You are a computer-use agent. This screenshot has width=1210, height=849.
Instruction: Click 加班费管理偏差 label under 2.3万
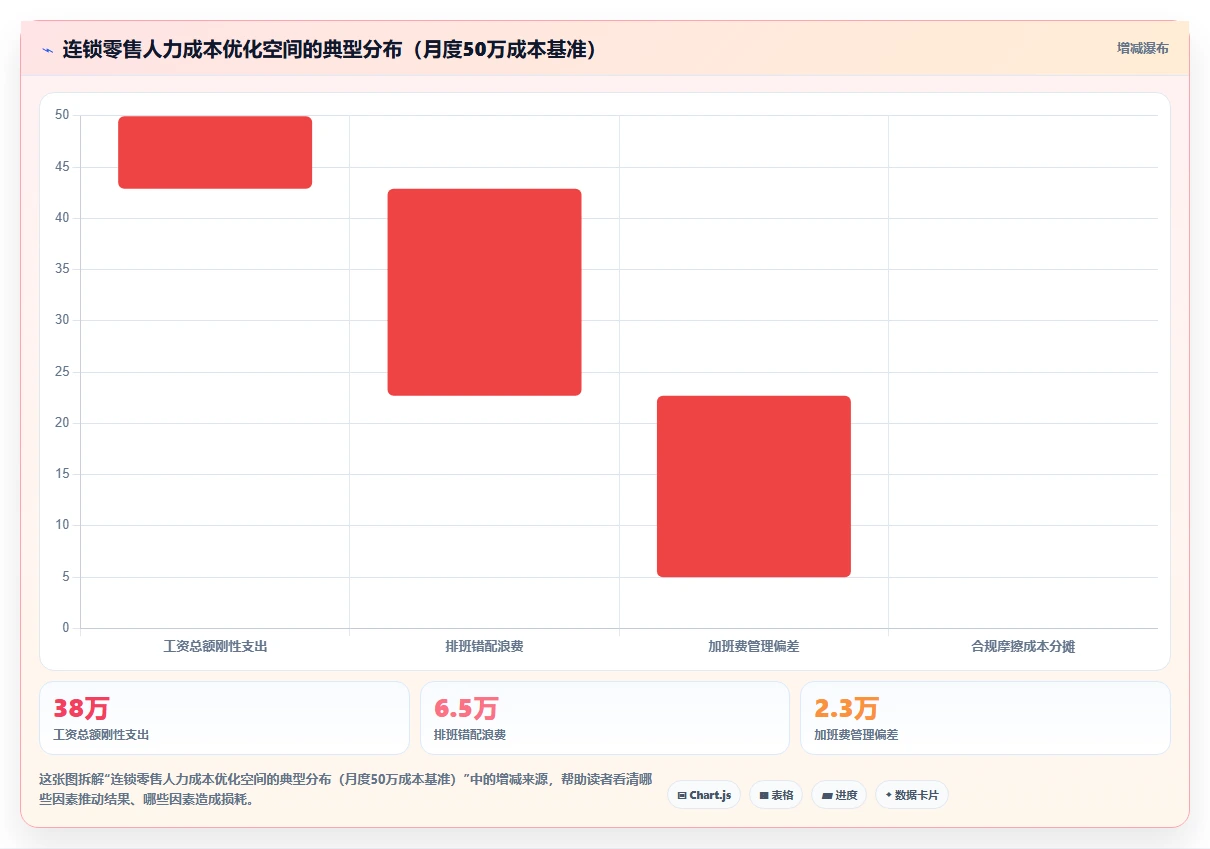pyautogui.click(x=856, y=735)
